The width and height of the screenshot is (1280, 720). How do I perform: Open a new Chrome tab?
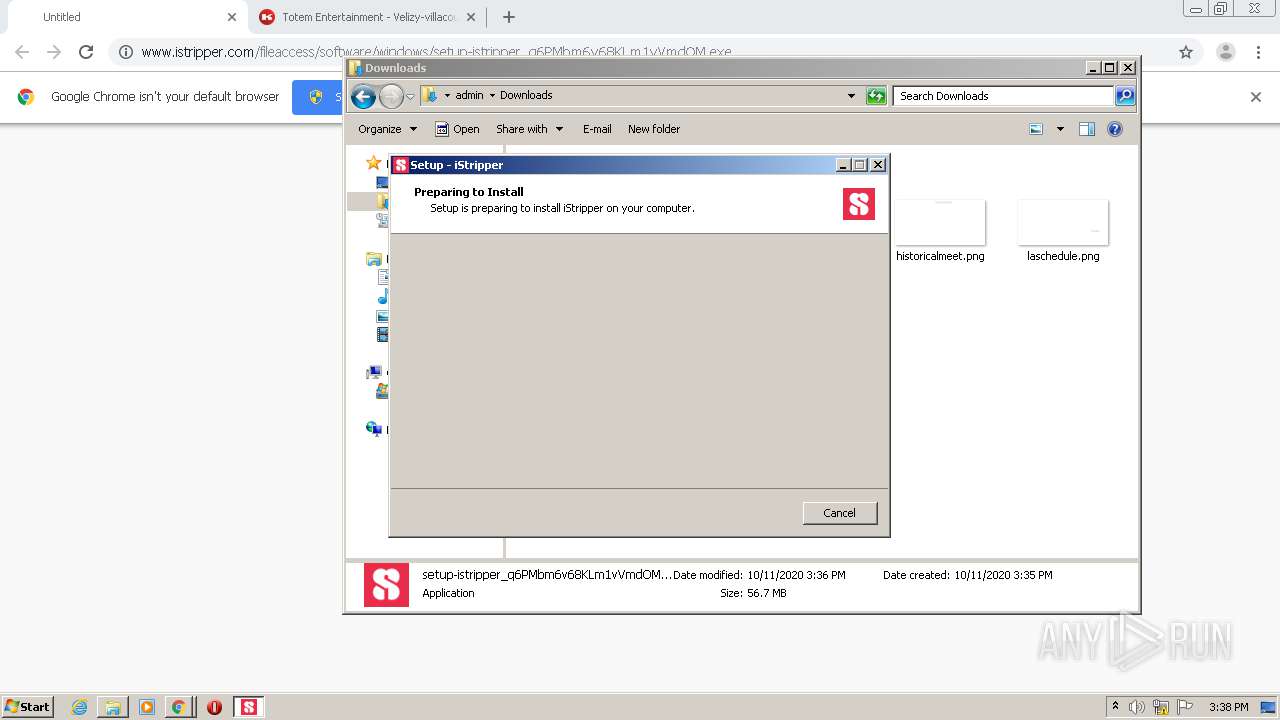509,17
